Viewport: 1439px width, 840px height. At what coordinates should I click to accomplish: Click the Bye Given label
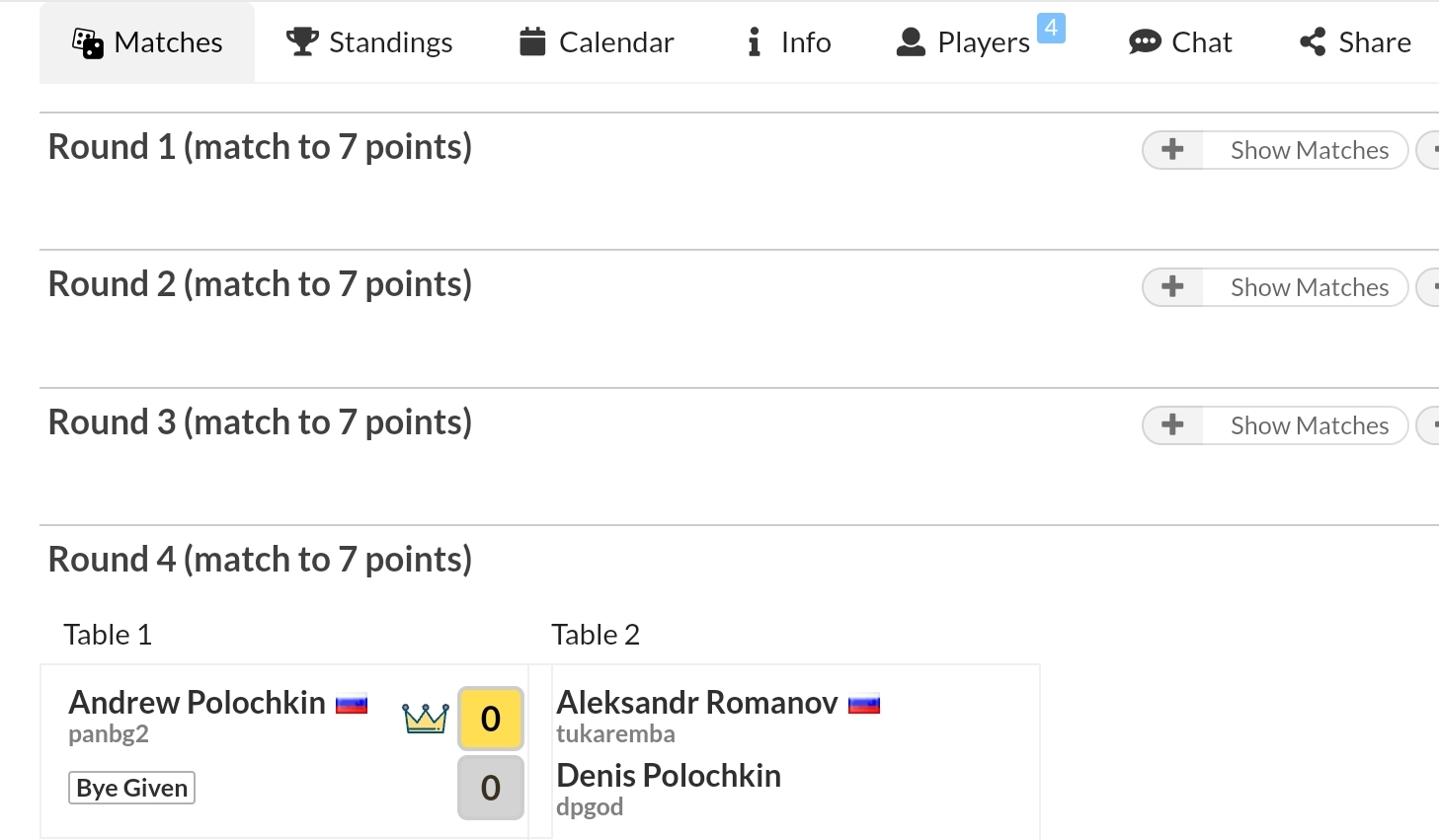[131, 788]
